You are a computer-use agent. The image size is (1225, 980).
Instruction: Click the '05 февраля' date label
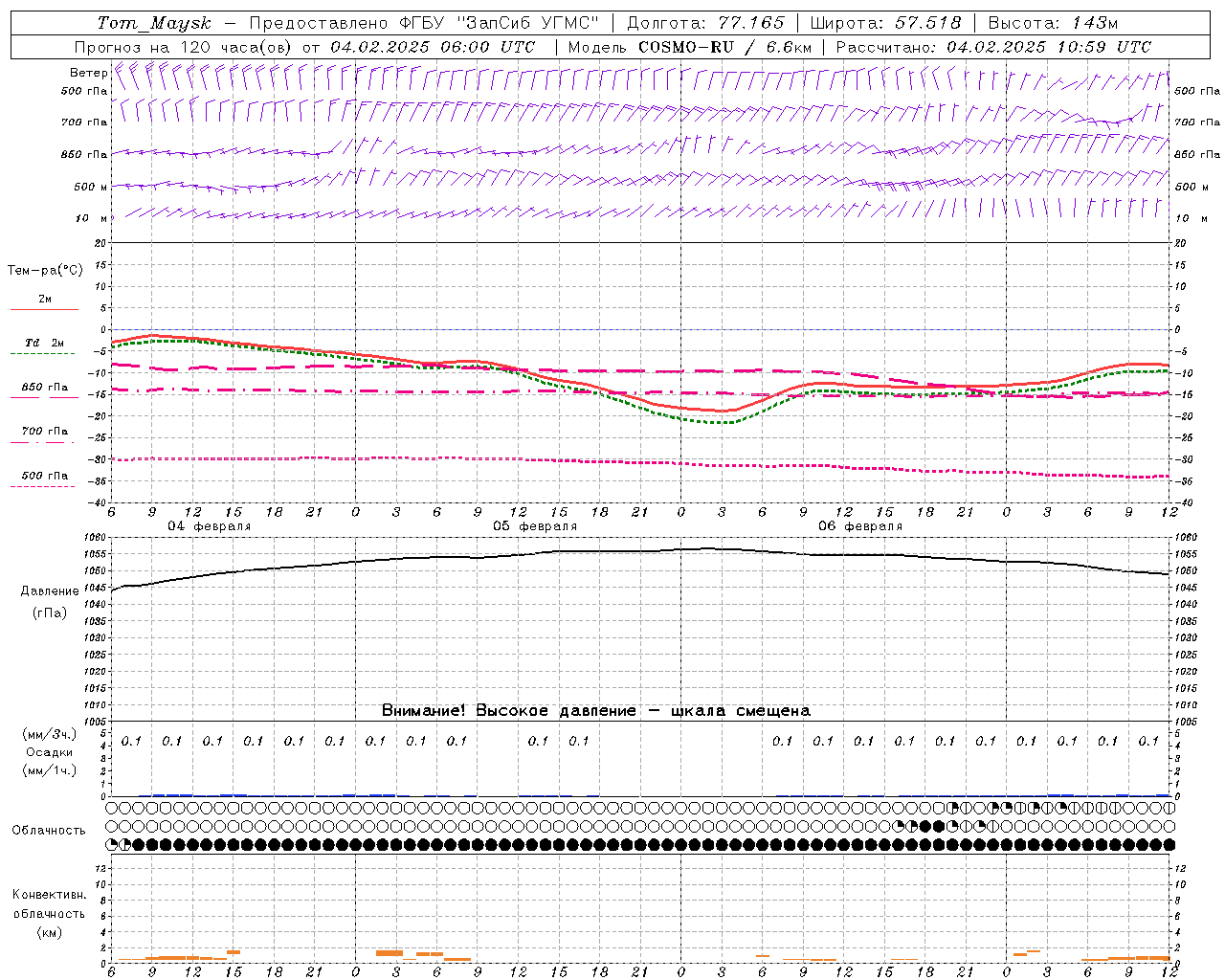[x=534, y=526]
